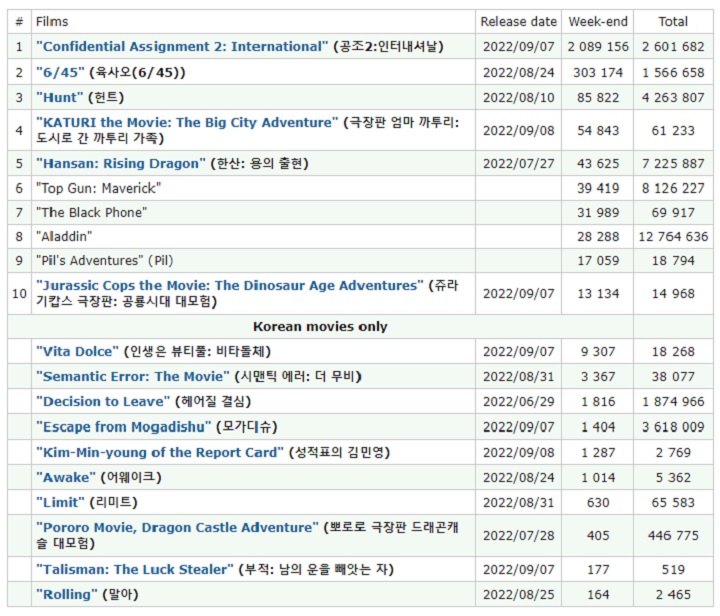Select total value 1 874 966
The image size is (720, 616).
(x=673, y=402)
